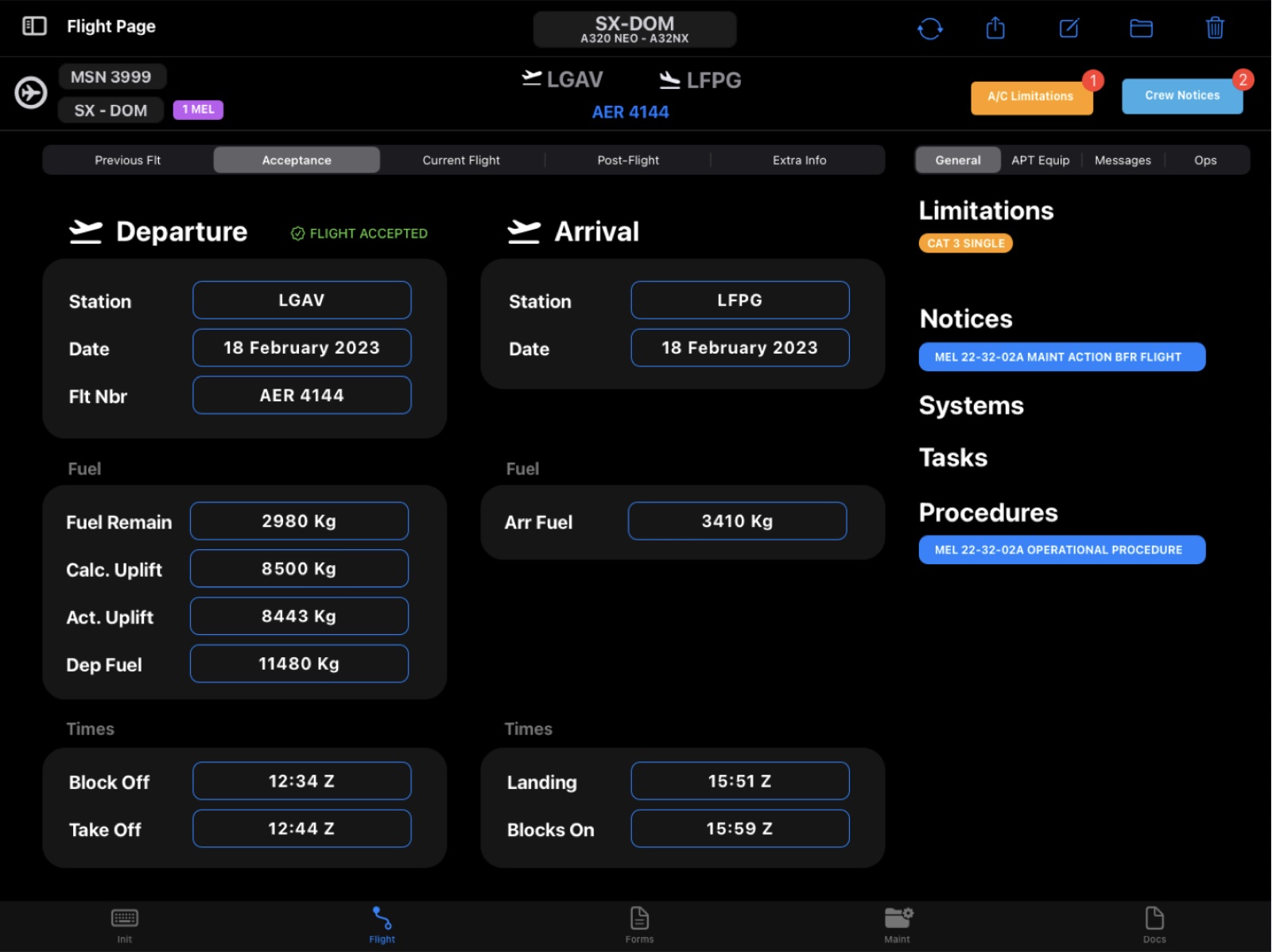Tap the round airplane icon beside MSN 3999
The image size is (1272, 952).
pos(31,93)
